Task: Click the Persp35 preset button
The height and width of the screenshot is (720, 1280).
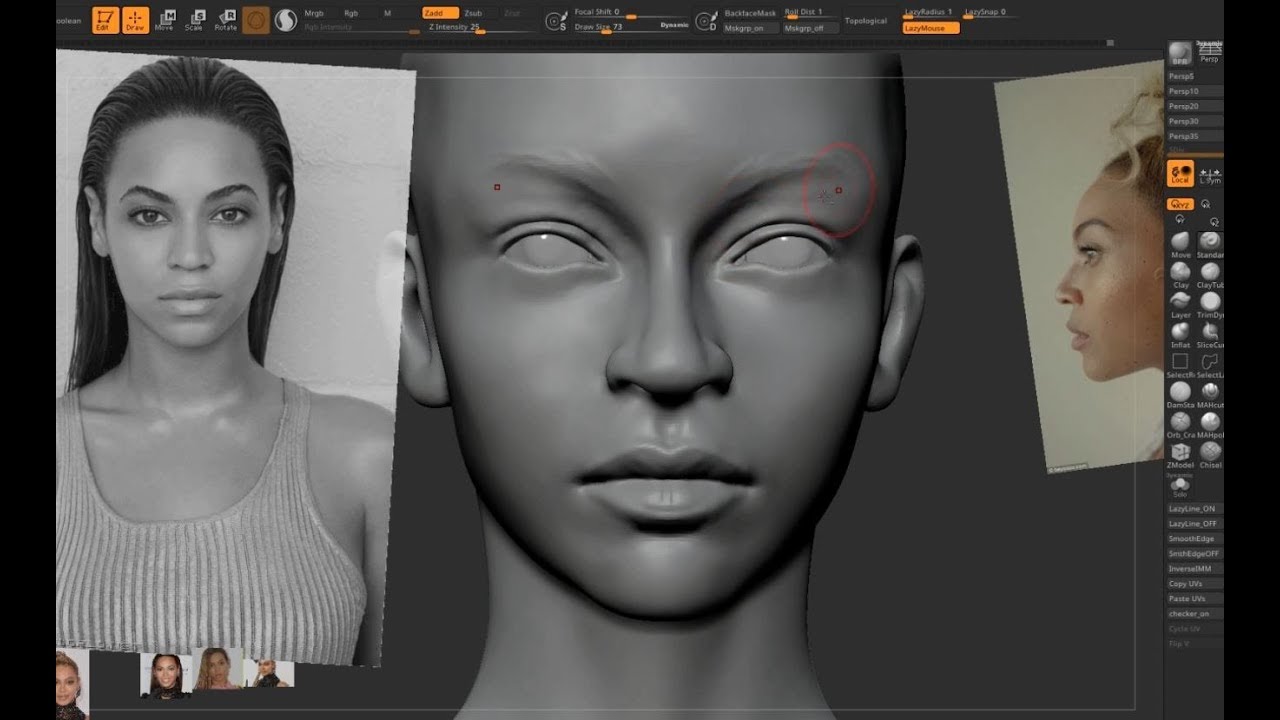Action: click(x=1195, y=136)
